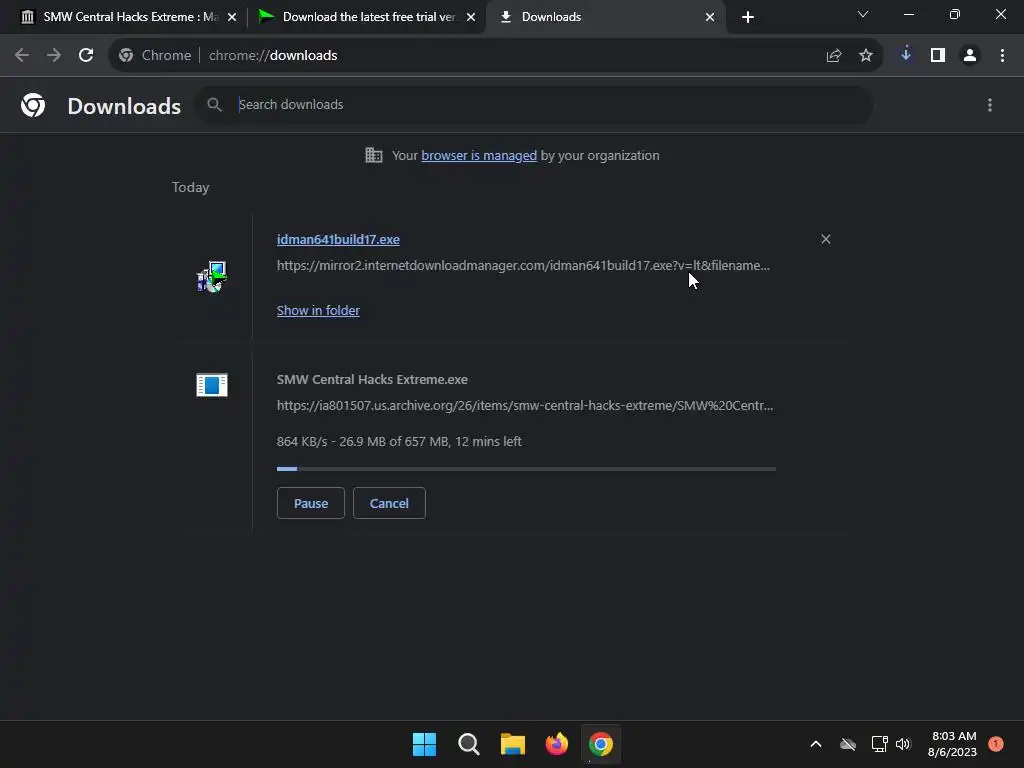Image resolution: width=1024 pixels, height=768 pixels.
Task: Bookmark this tab with star icon
Action: tap(866, 56)
